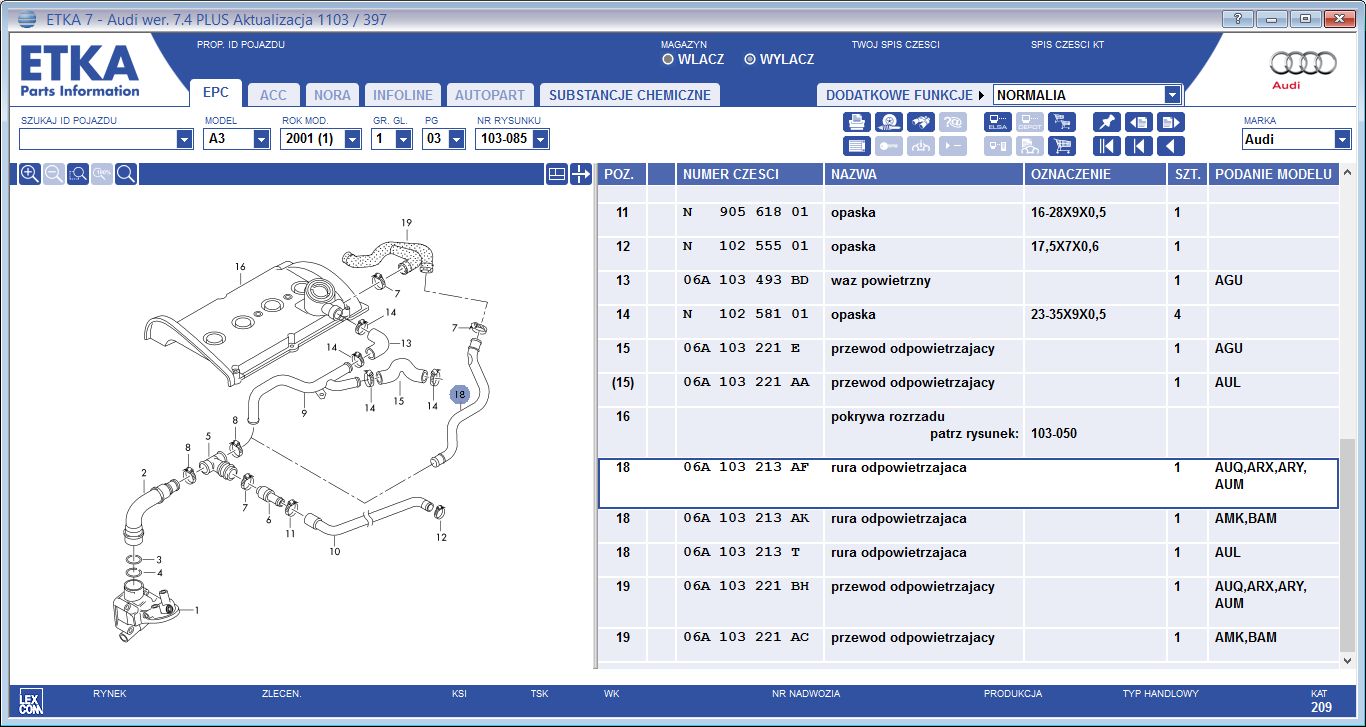Open the PG dropdown showing 03
1366x727 pixels.
456,140
